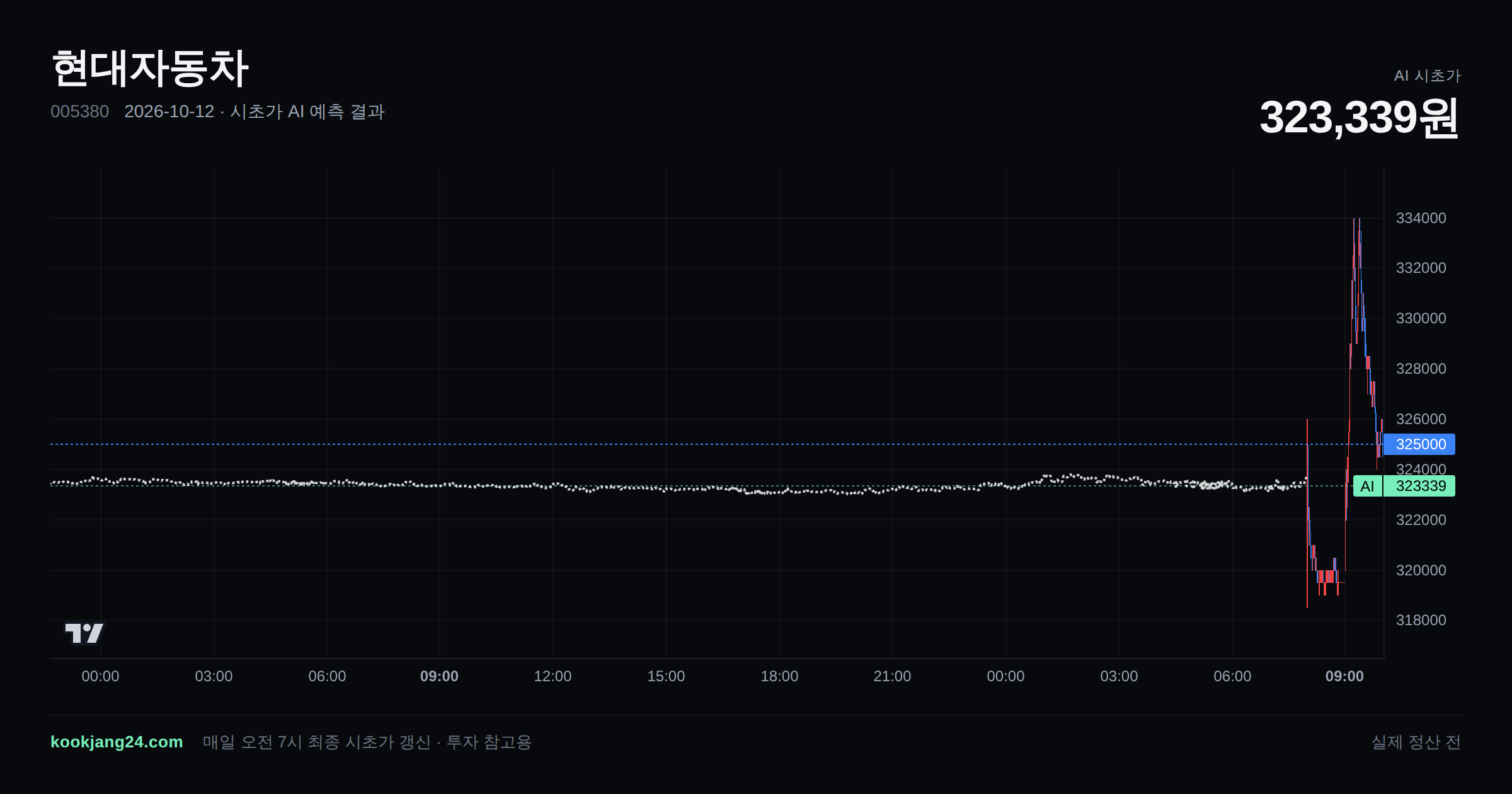1512x794 pixels.
Task: Click the stock code 005380
Action: 79,112
